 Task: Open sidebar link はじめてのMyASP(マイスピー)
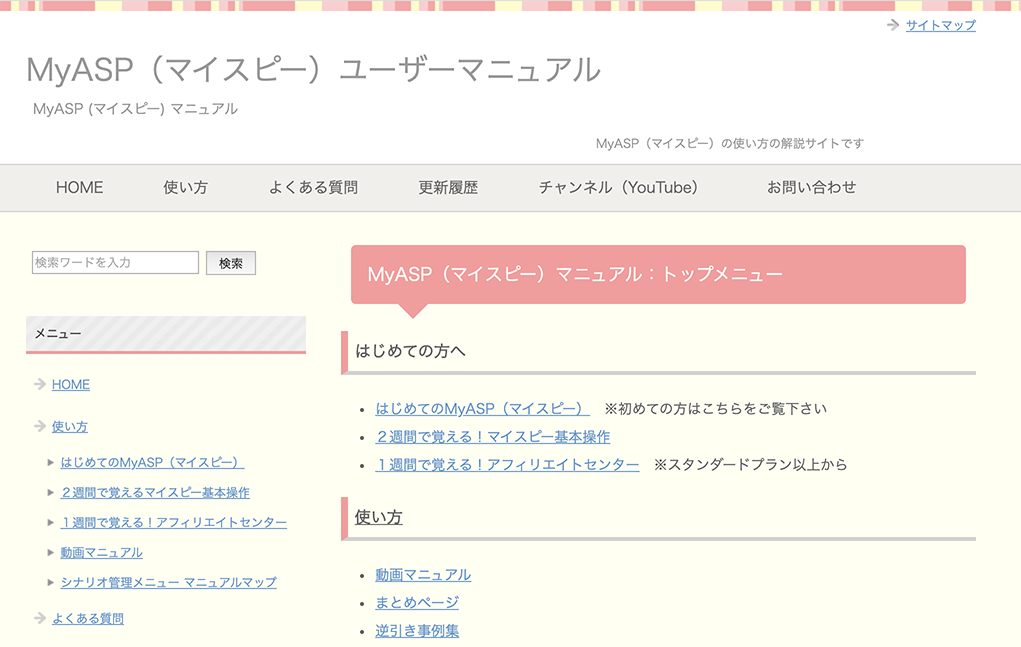click(x=152, y=463)
